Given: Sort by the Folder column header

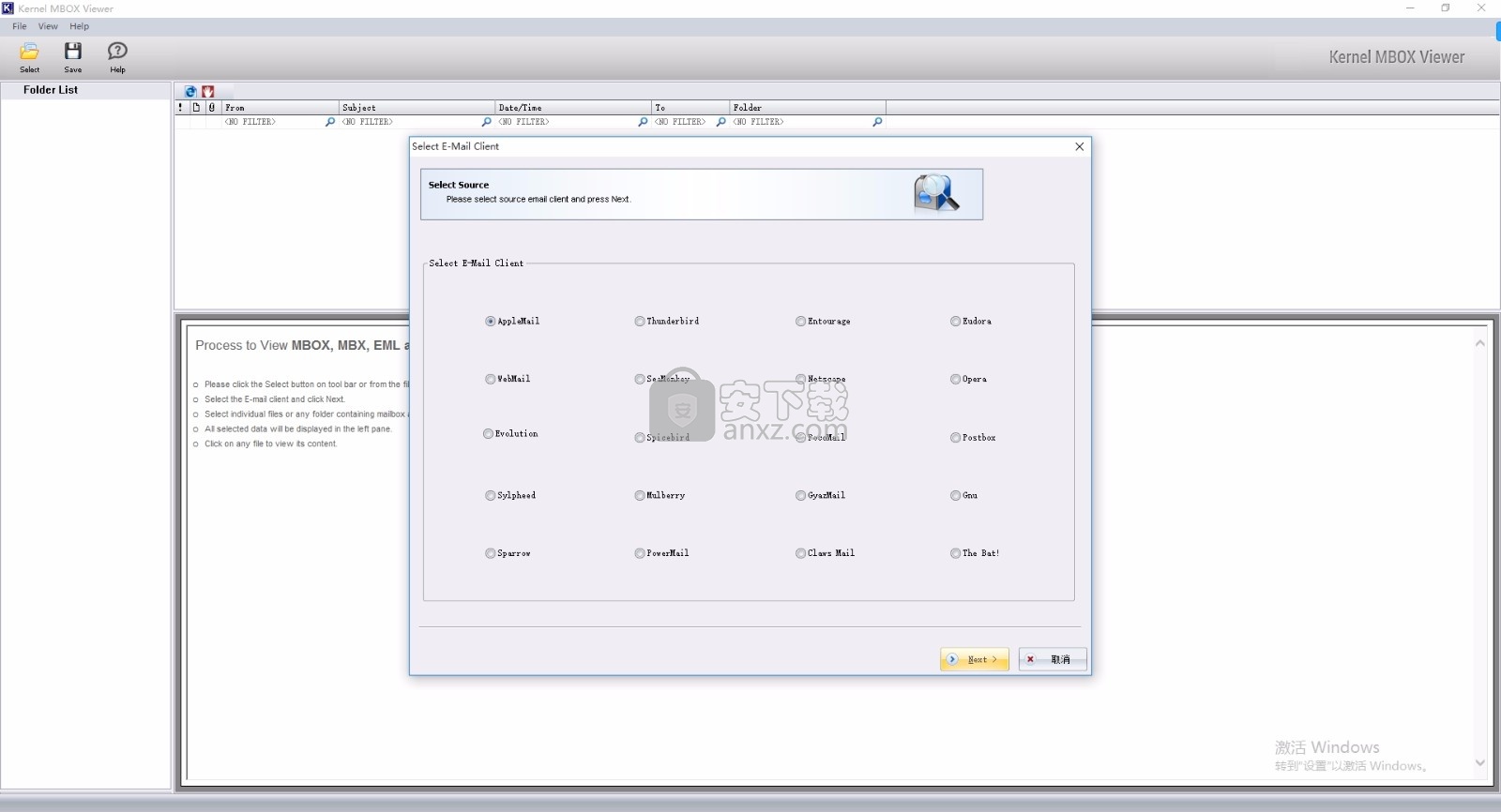Looking at the screenshot, I should [808, 108].
